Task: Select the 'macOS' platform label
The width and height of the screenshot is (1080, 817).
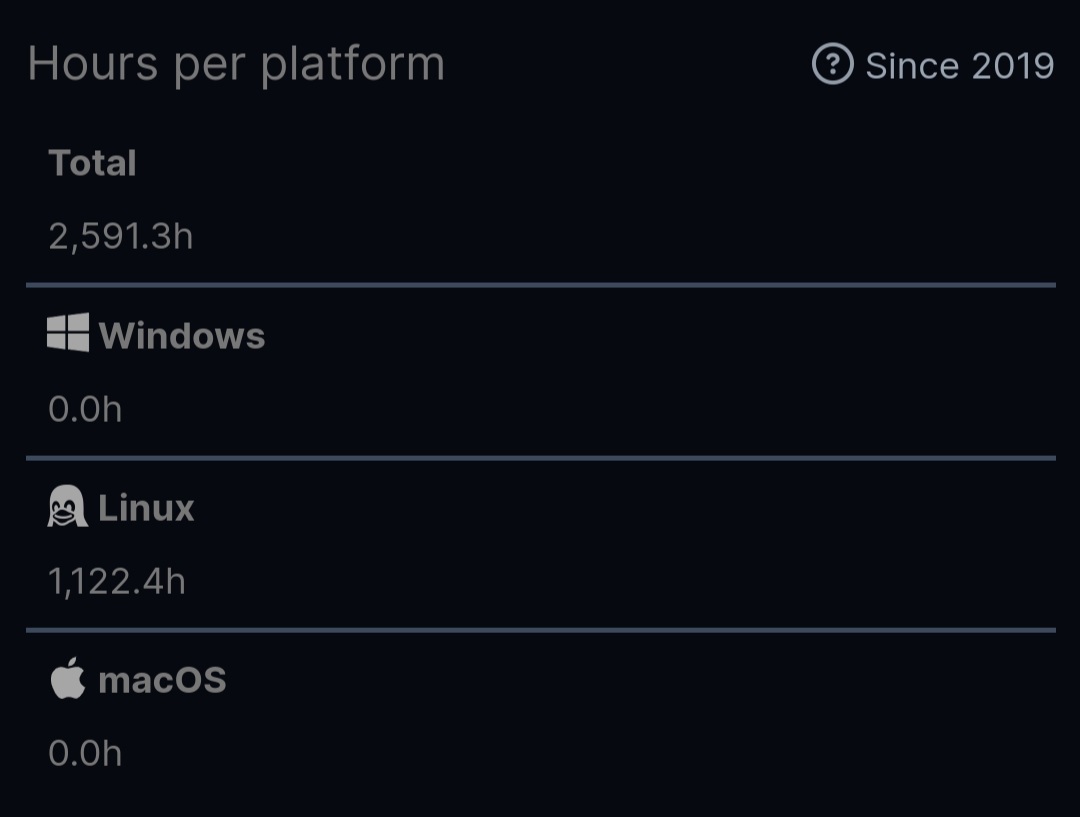Action: point(162,681)
